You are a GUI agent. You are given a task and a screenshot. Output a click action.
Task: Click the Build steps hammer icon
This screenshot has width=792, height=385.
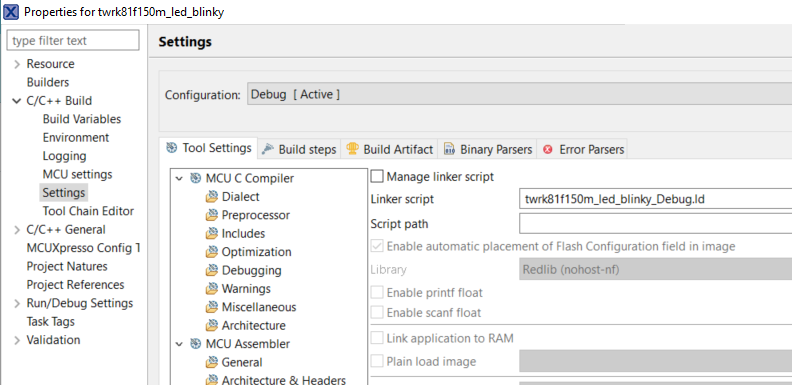click(x=268, y=149)
